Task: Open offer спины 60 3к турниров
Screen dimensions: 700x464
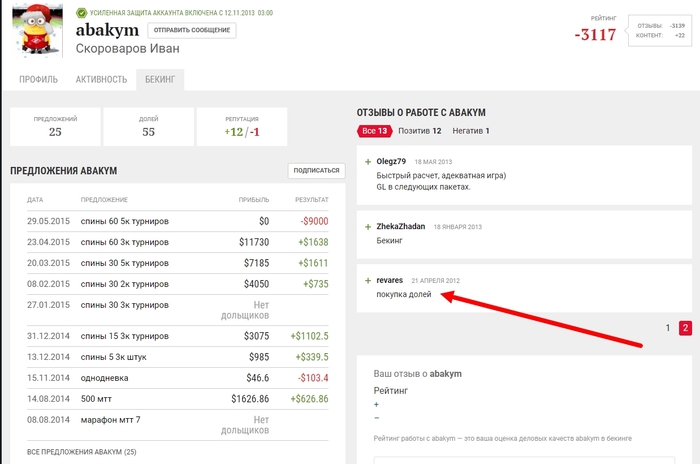Action: [x=125, y=242]
